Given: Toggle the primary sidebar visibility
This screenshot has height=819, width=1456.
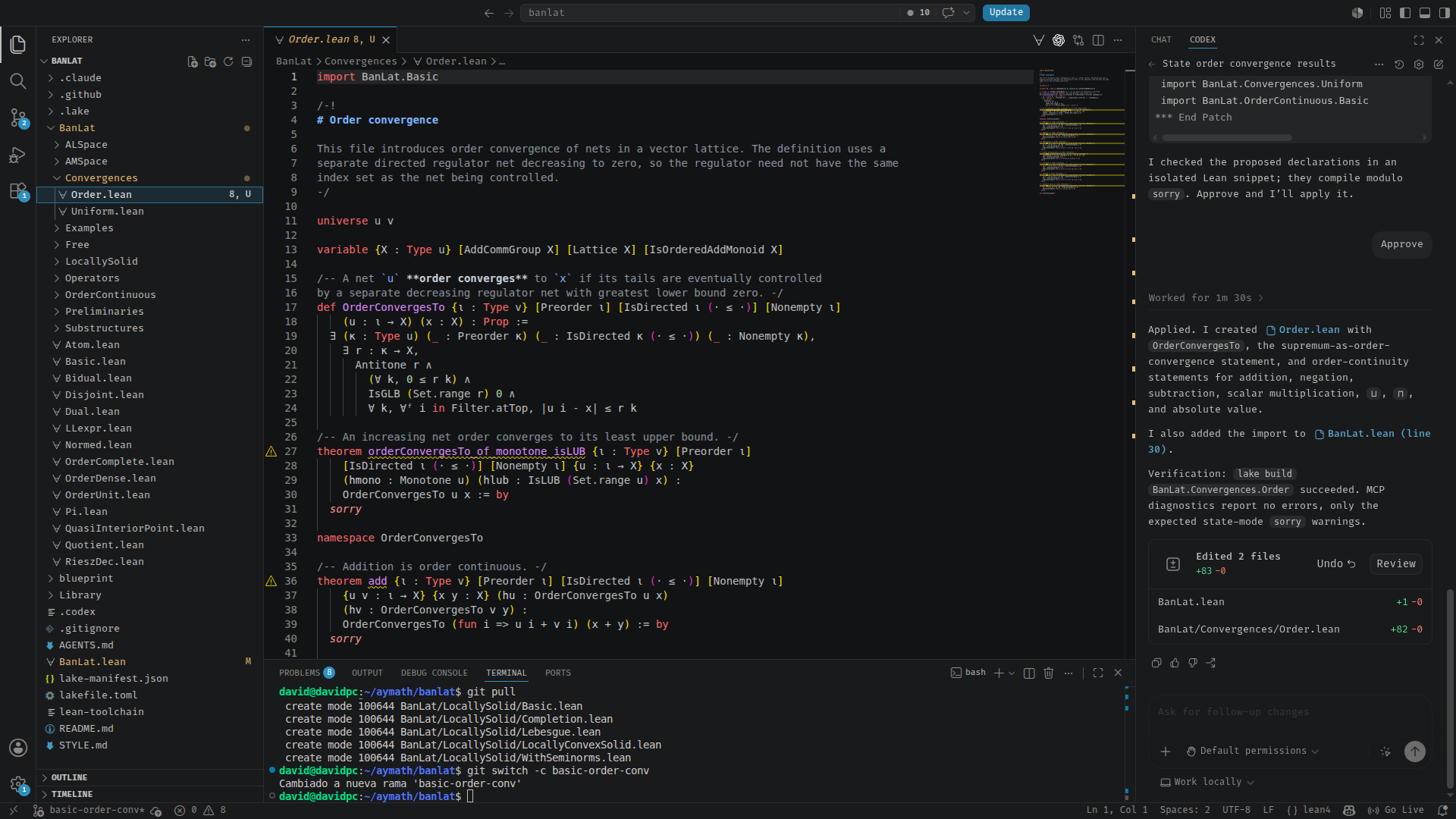Looking at the screenshot, I should click(1405, 13).
